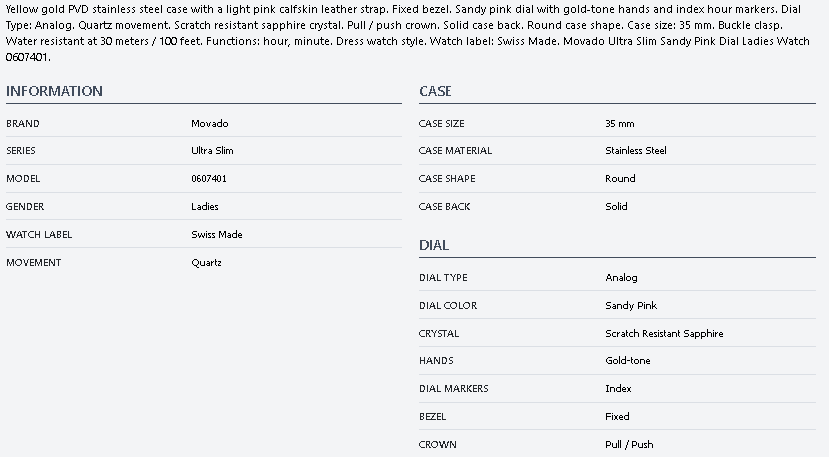The height and width of the screenshot is (457, 829).
Task: Click the Pull / Push crown value
Action: 629,445
